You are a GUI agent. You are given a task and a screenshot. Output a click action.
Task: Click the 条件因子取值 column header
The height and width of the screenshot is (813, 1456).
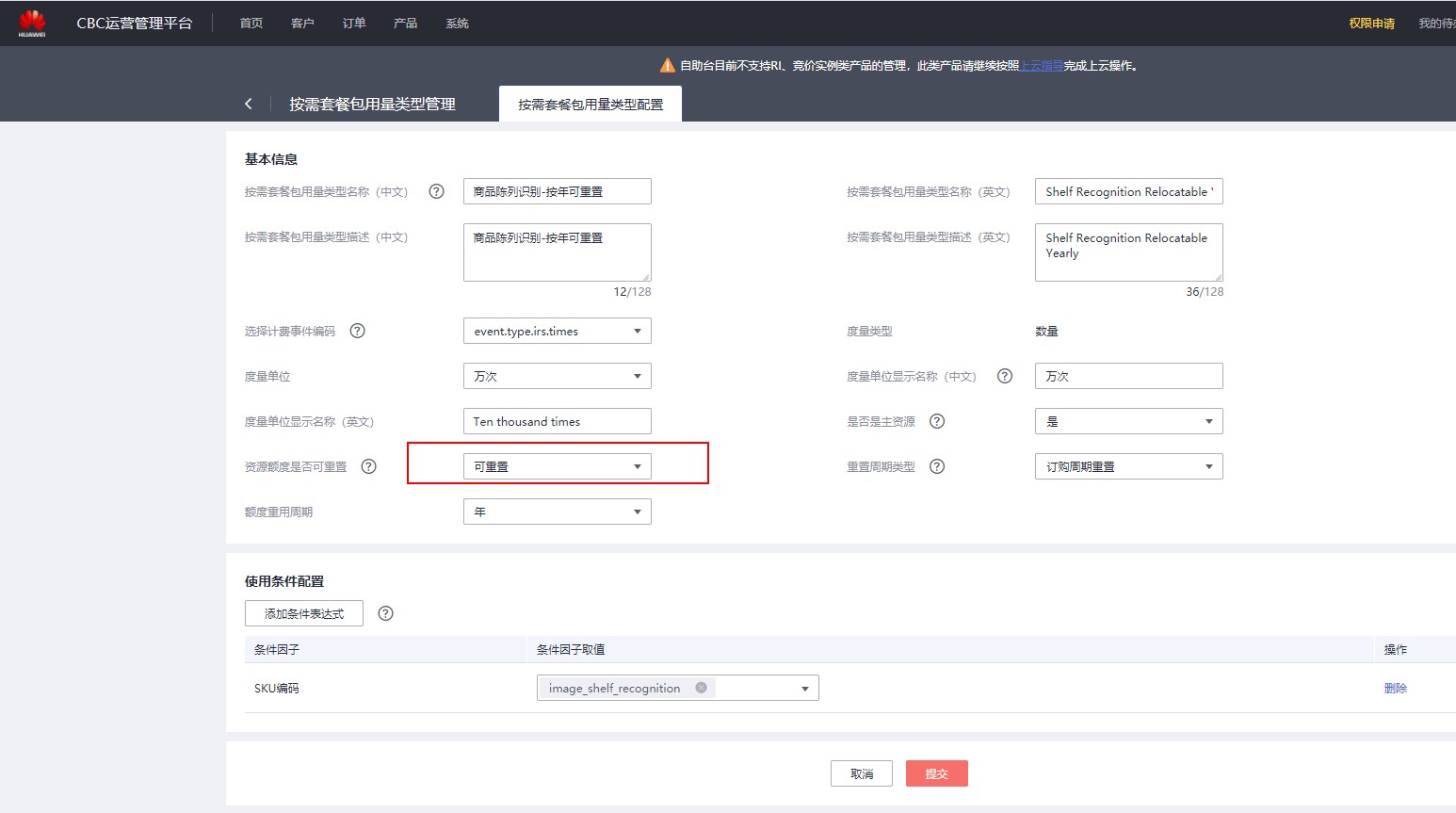[571, 649]
